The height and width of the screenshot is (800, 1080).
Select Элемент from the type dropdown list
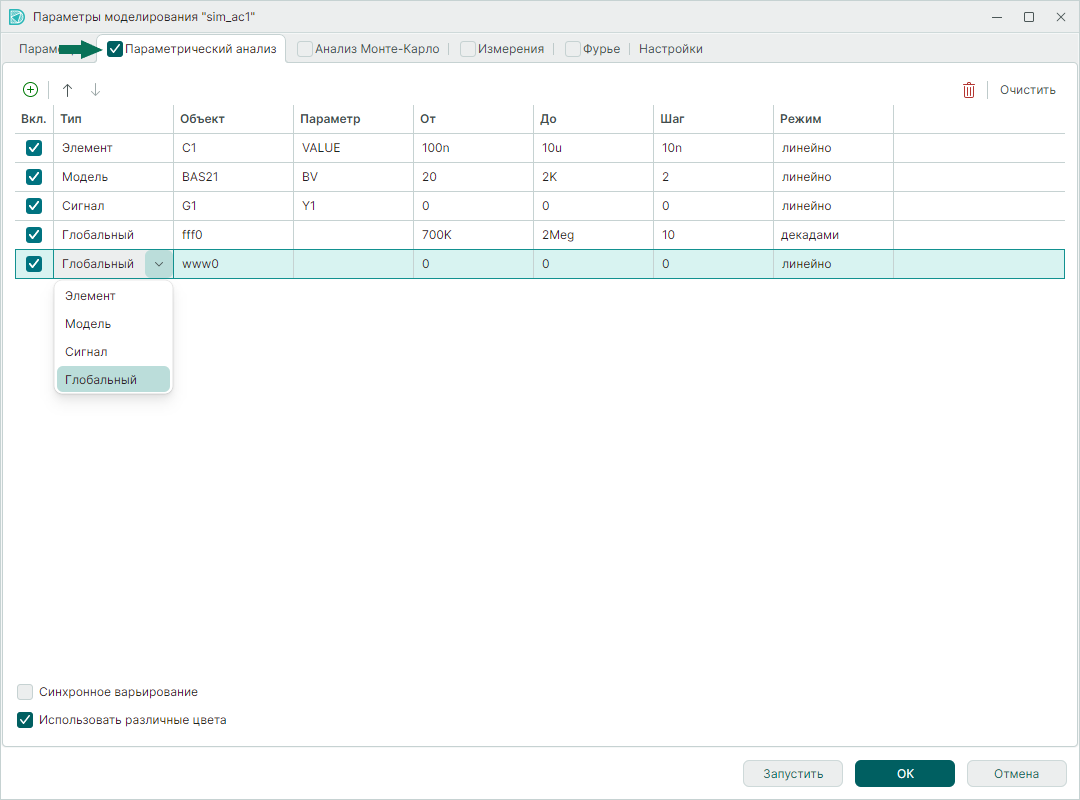(90, 296)
